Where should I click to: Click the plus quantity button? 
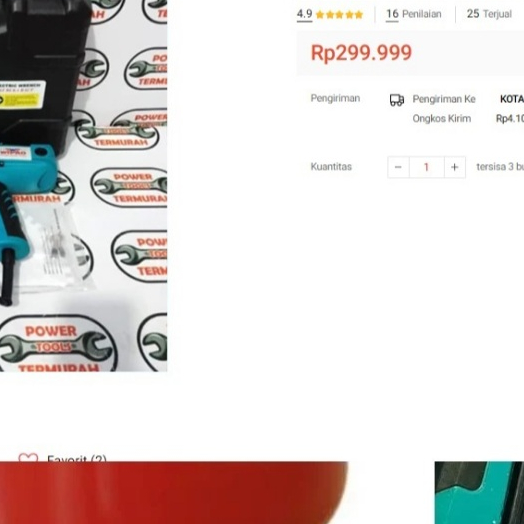coord(454,167)
